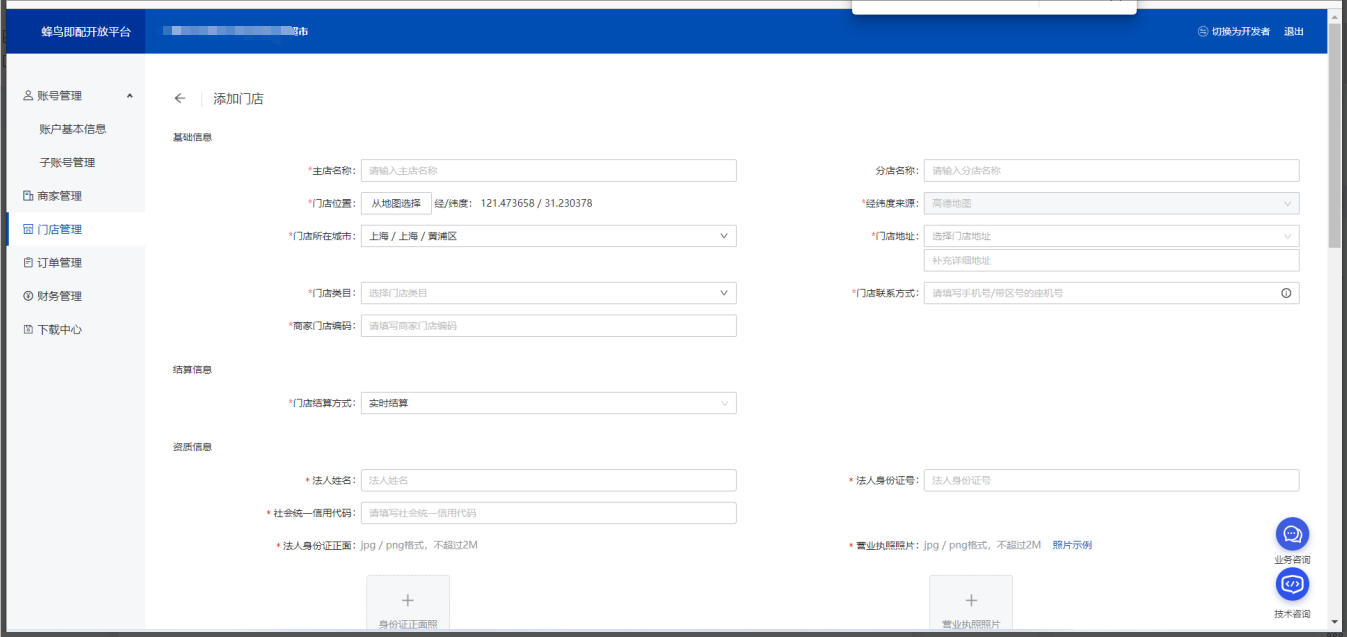Focus the 主店名称 input field
Viewport: 1347px width, 637px height.
(548, 171)
